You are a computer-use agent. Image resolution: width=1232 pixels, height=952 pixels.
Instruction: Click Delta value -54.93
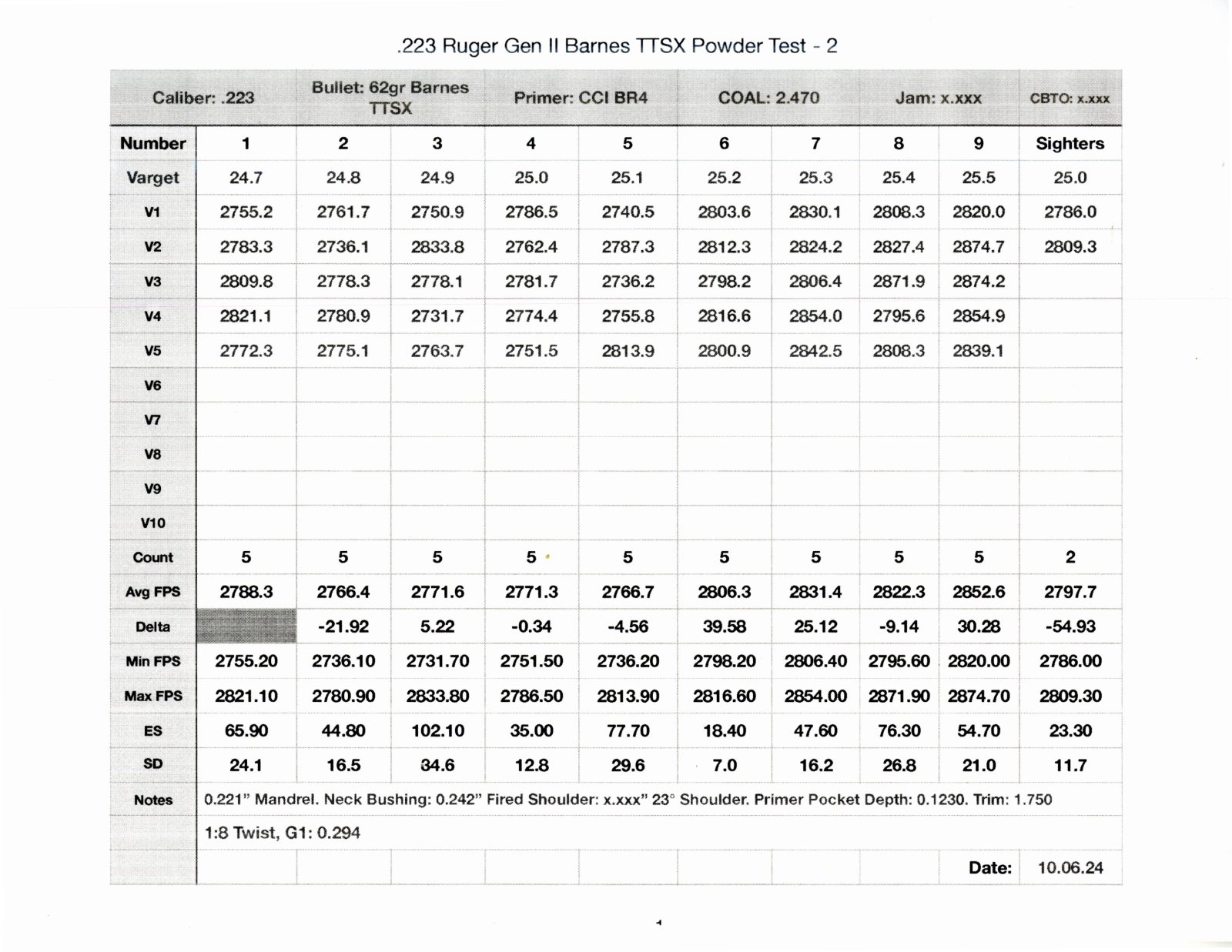tap(1070, 627)
